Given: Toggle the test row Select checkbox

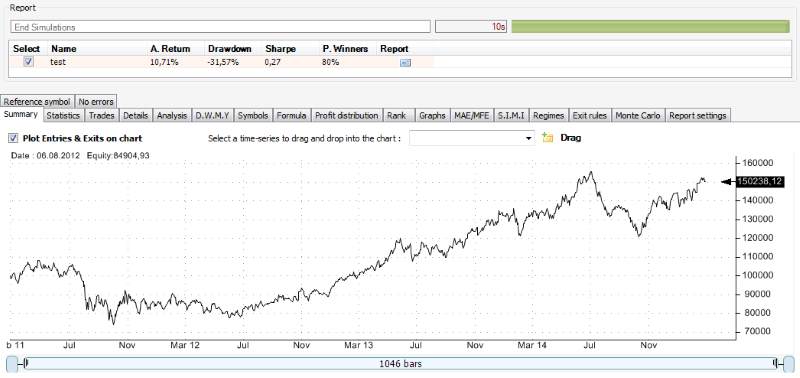Looking at the screenshot, I should tap(29, 62).
